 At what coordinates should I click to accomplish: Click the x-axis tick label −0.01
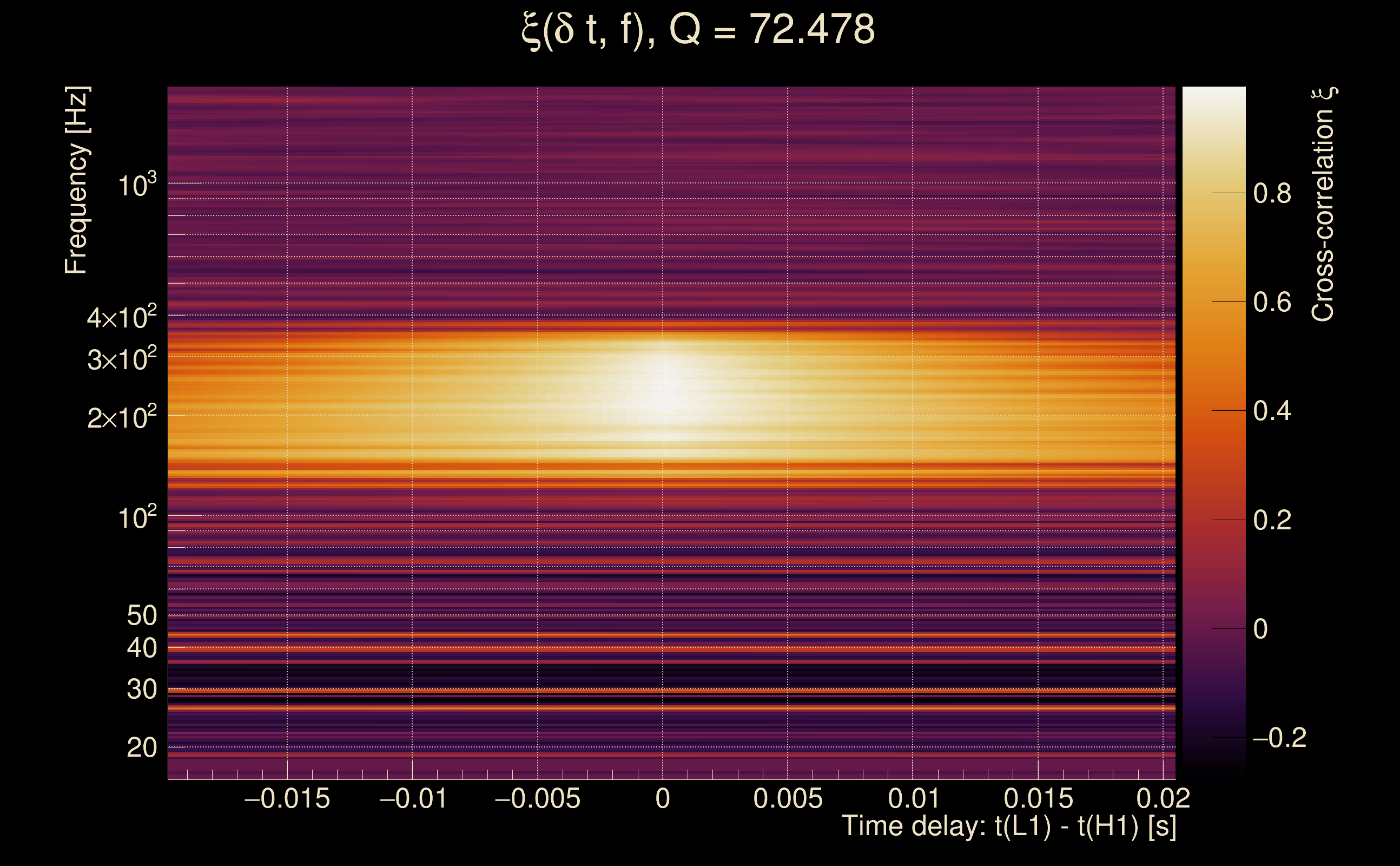(413, 798)
